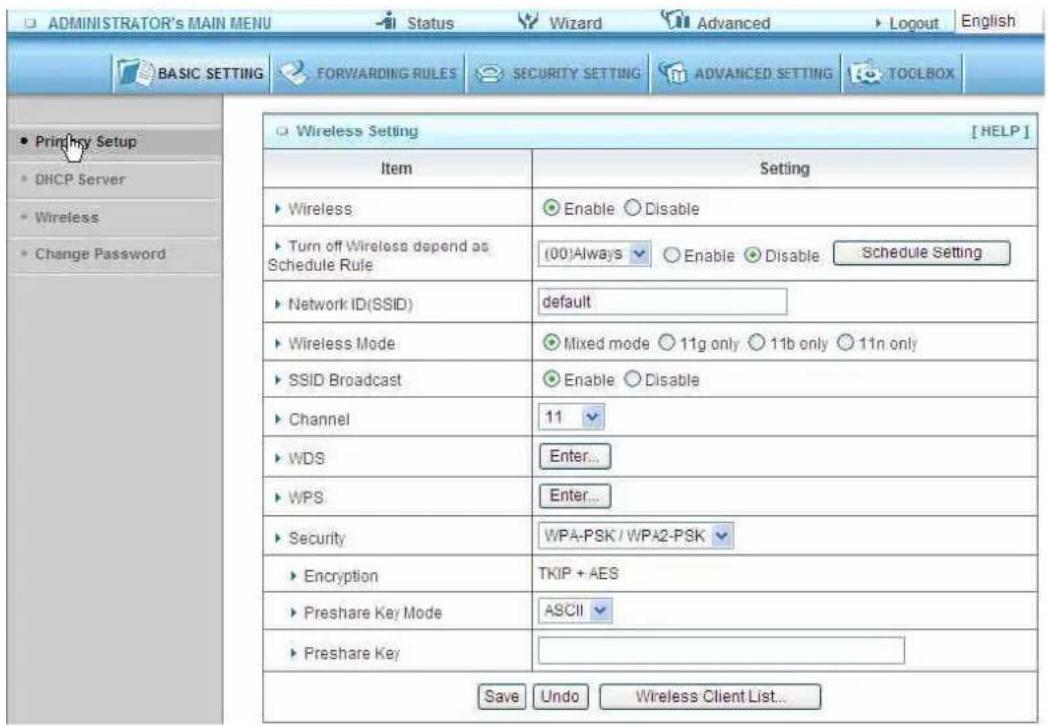Open the Channel 11 dropdown
The height and width of the screenshot is (726, 1048).
coord(571,417)
